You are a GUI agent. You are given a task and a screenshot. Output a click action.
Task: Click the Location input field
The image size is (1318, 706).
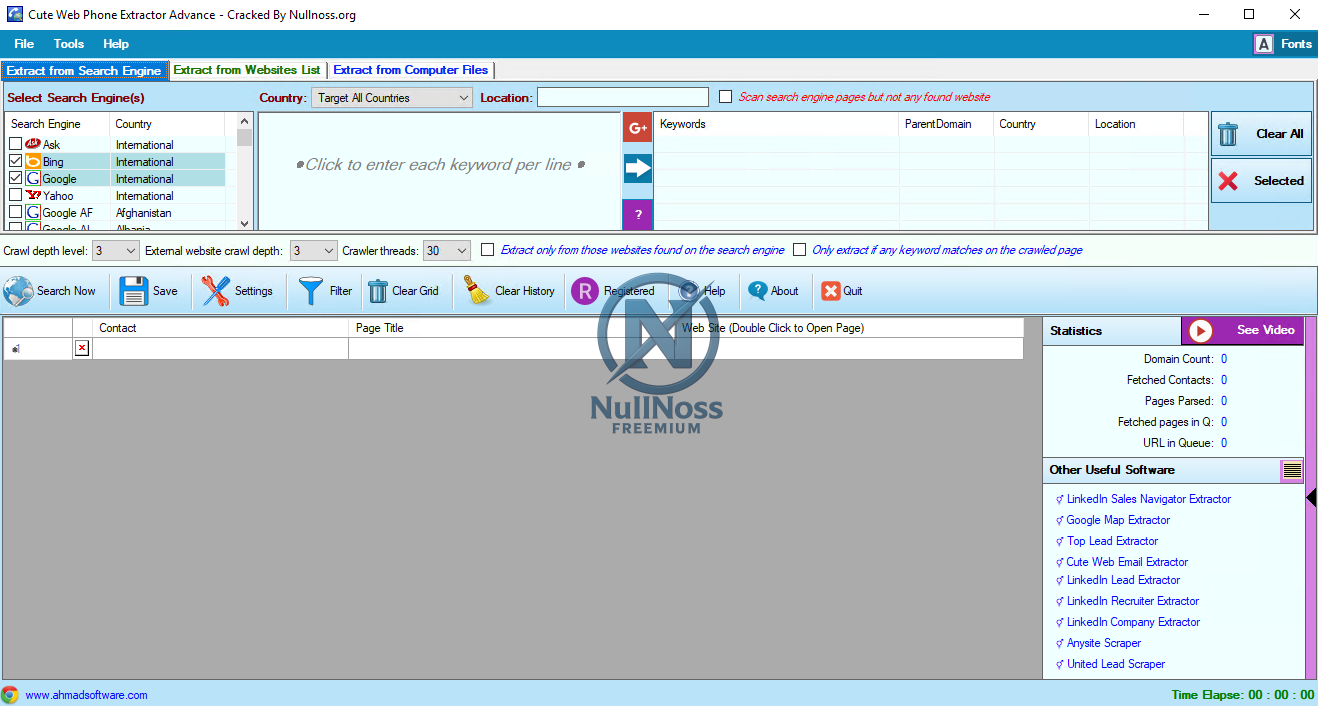pyautogui.click(x=622, y=97)
